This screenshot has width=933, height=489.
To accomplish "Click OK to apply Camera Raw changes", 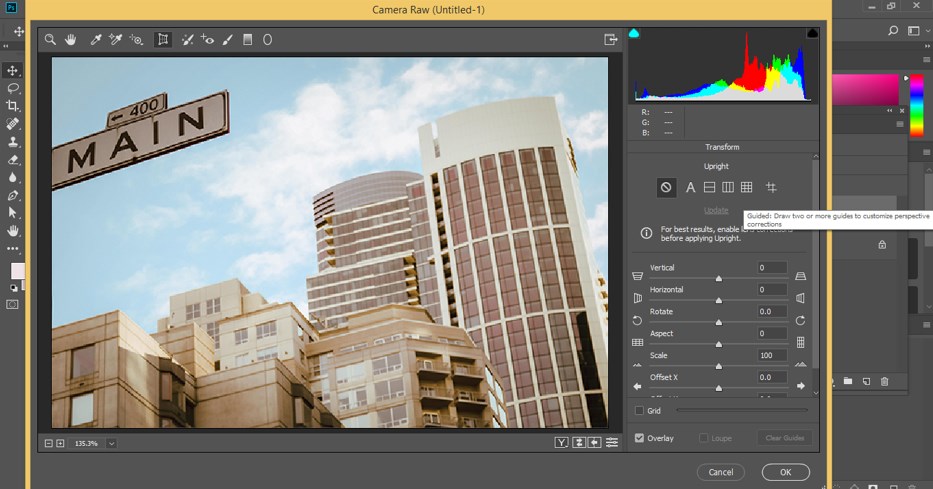I will pyautogui.click(x=785, y=472).
